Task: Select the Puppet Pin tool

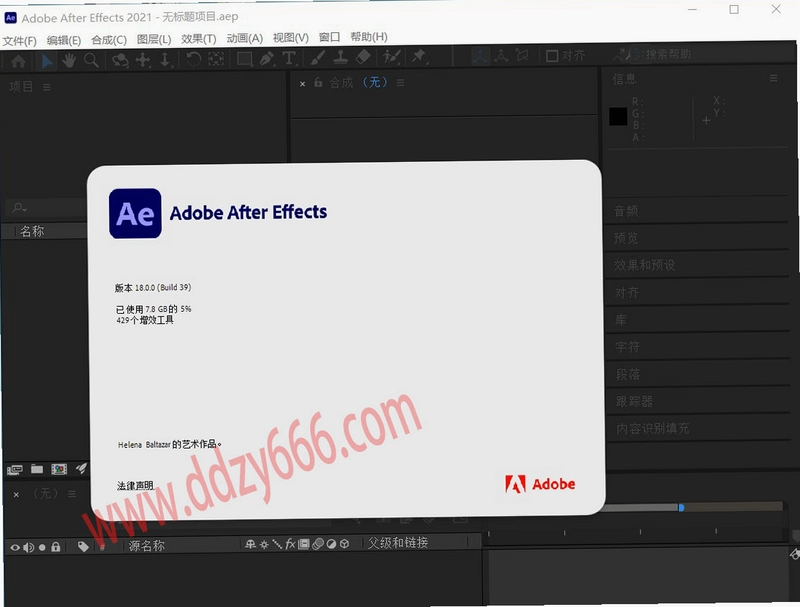Action: click(x=419, y=56)
